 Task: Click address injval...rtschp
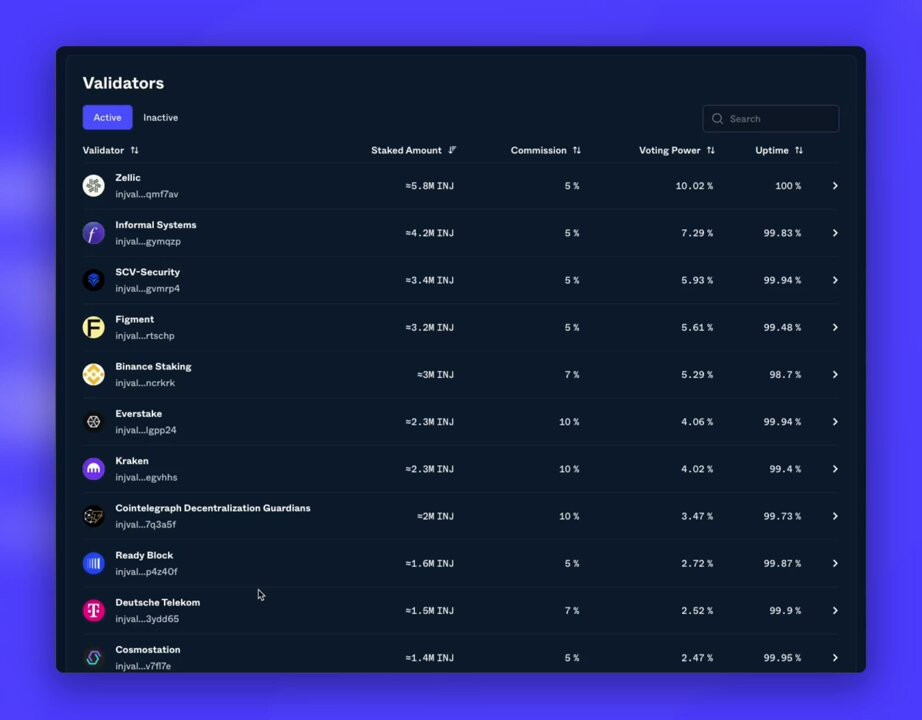pos(145,336)
